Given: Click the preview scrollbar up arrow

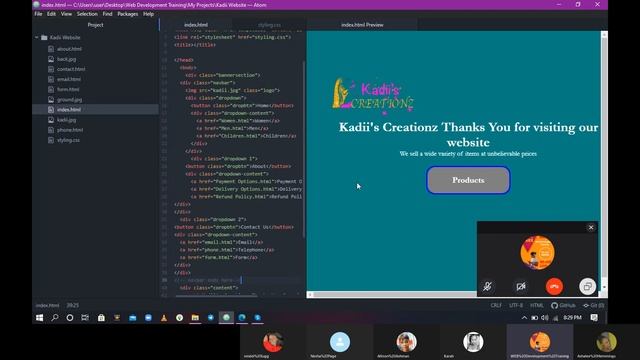Looking at the screenshot, I should pos(604,35).
